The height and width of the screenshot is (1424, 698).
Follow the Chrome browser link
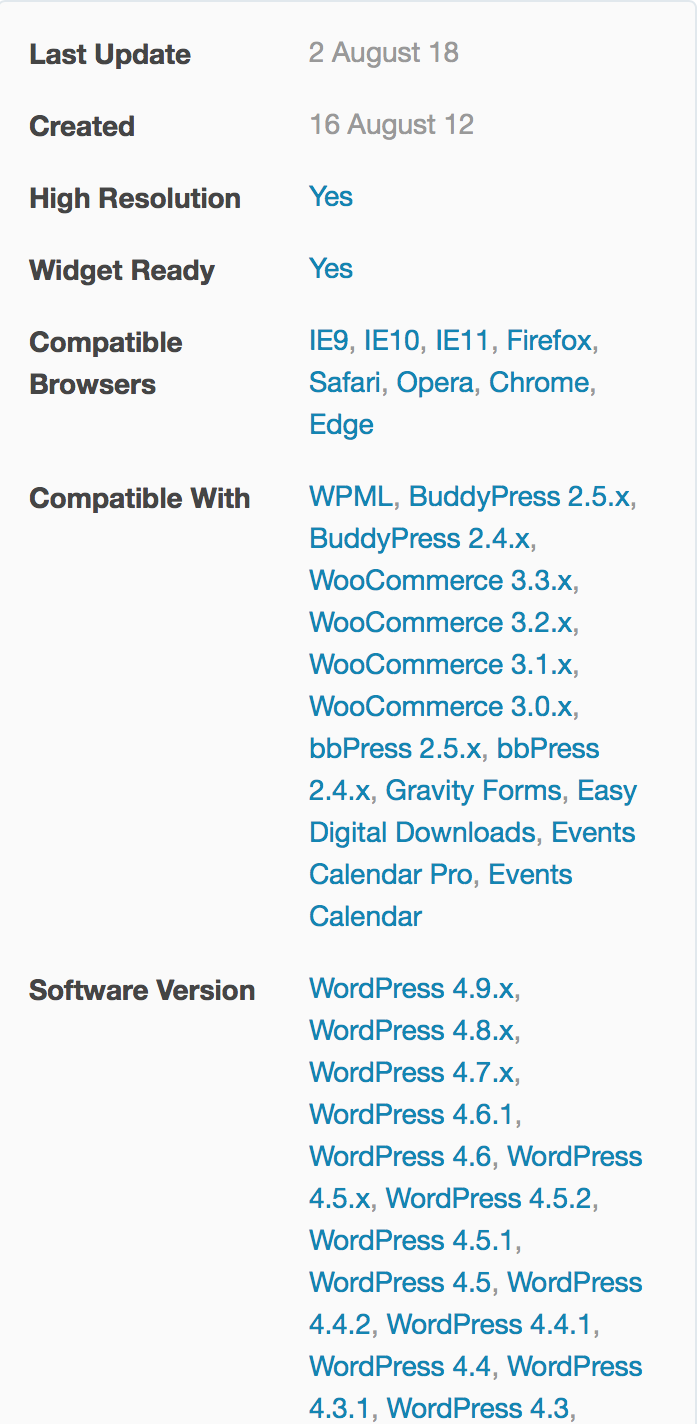(539, 383)
